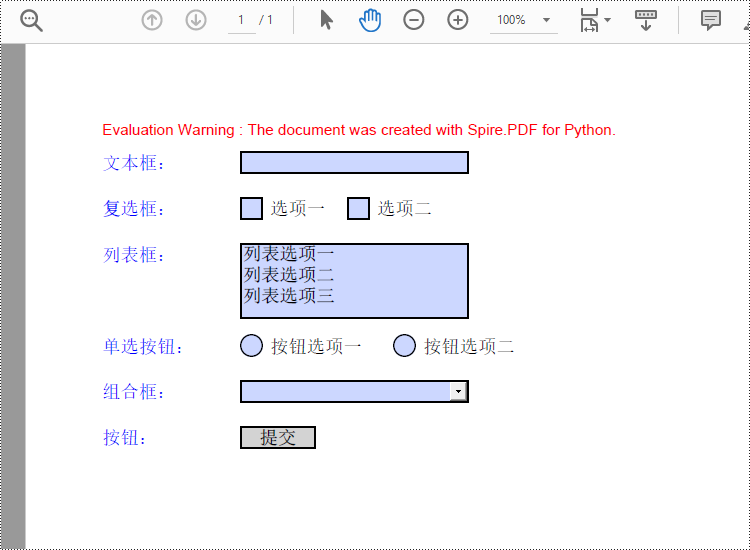Select the 按钮选项二 radio button

[x=404, y=346]
